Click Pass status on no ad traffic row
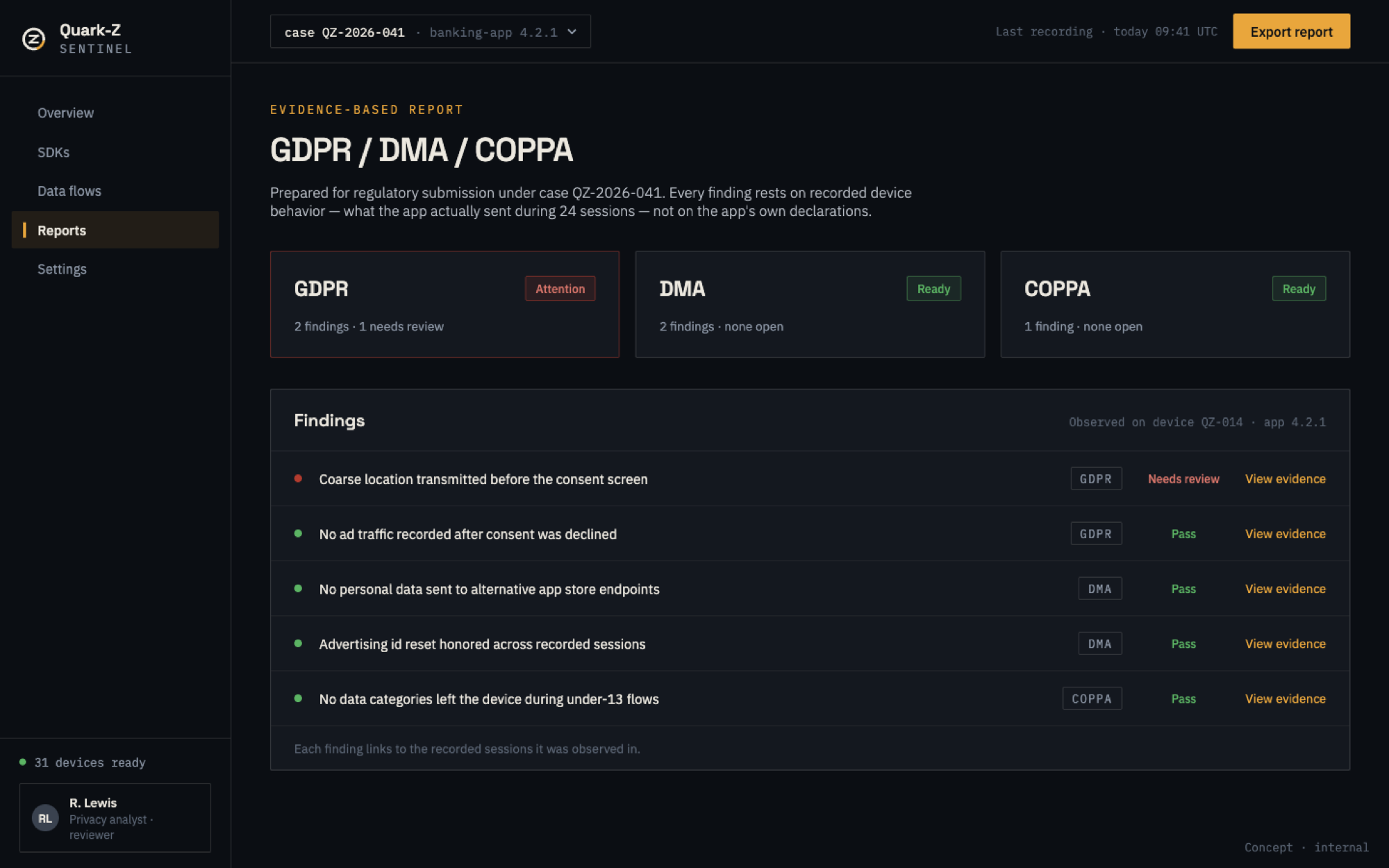This screenshot has height=868, width=1389. [x=1183, y=534]
